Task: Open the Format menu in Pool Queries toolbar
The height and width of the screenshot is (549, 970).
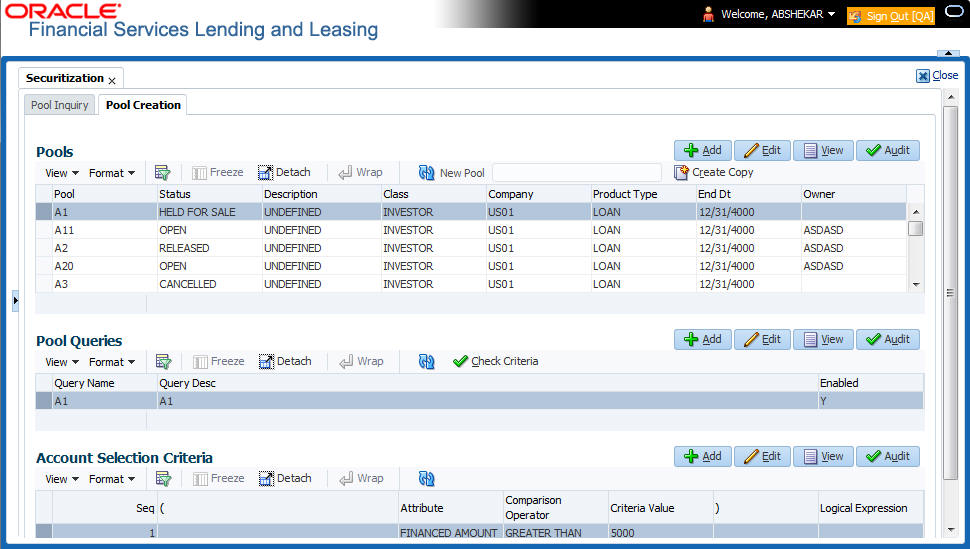Action: click(x=112, y=362)
